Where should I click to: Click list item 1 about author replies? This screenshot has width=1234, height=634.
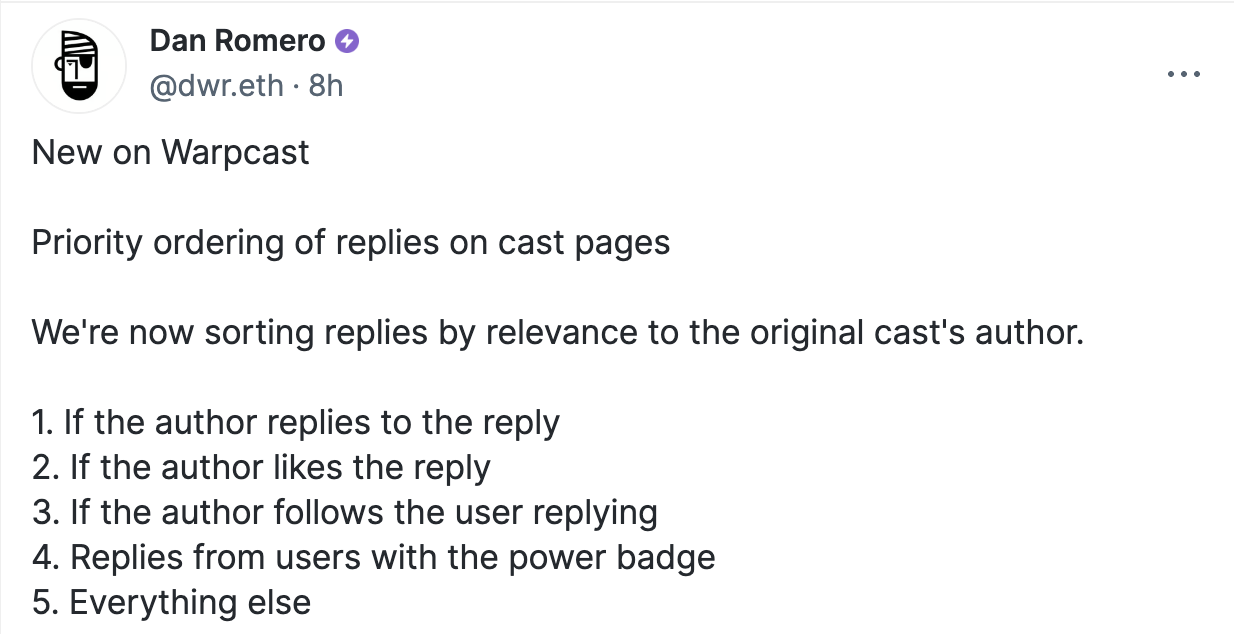296,422
